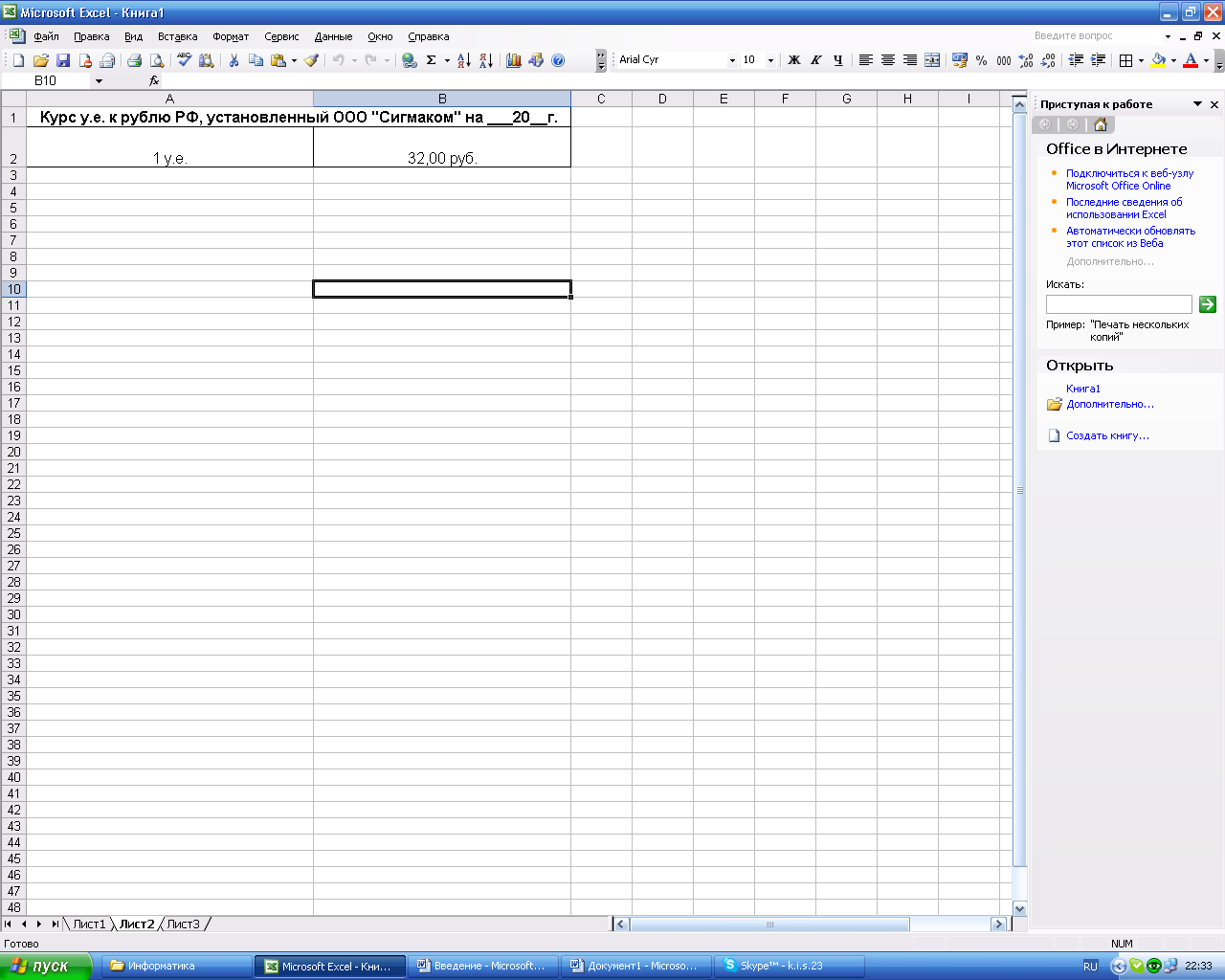This screenshot has height=980, width=1225.
Task: Expand the Font Color palette arrow
Action: (1206, 60)
